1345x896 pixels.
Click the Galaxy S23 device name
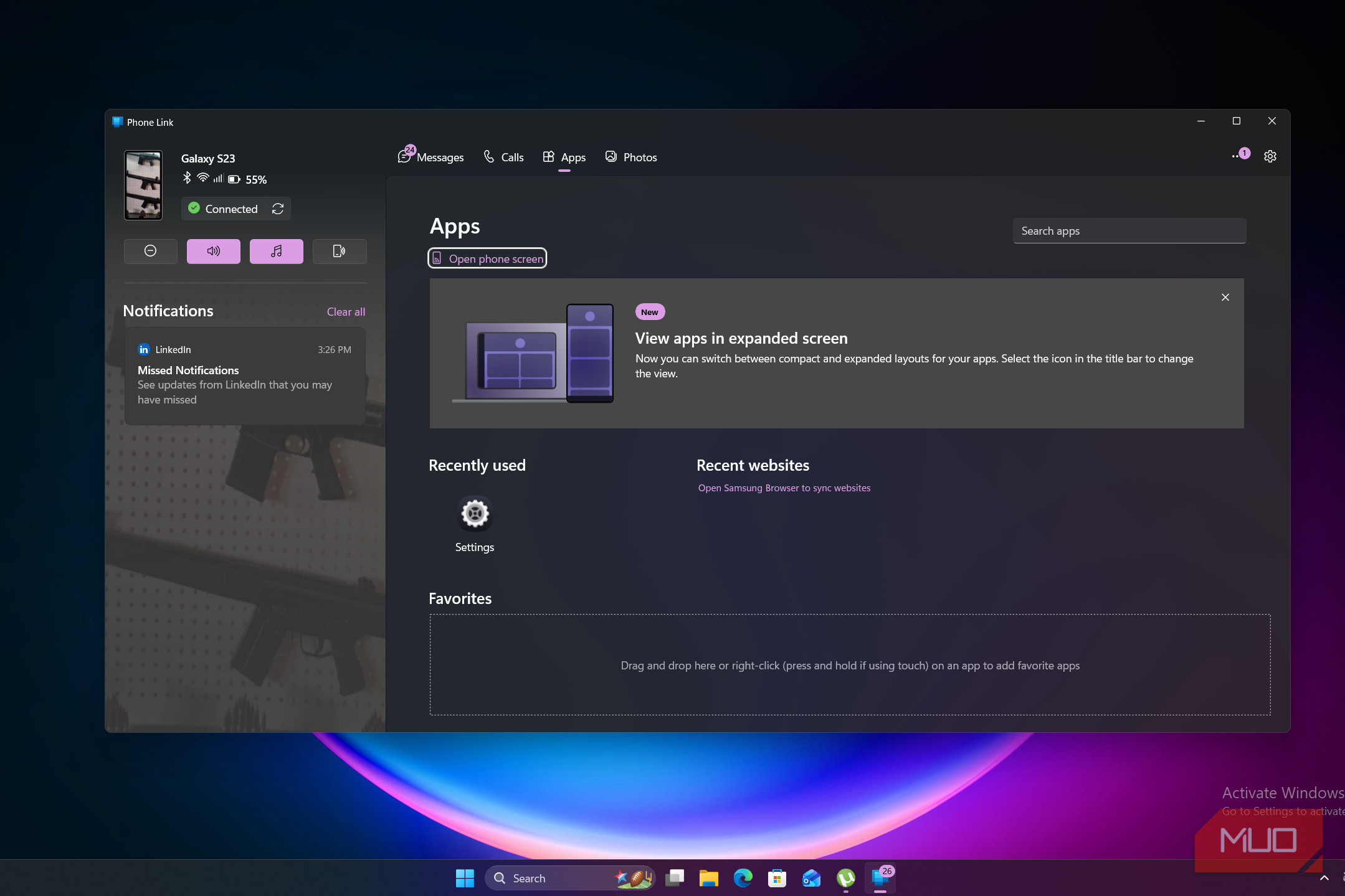[208, 159]
